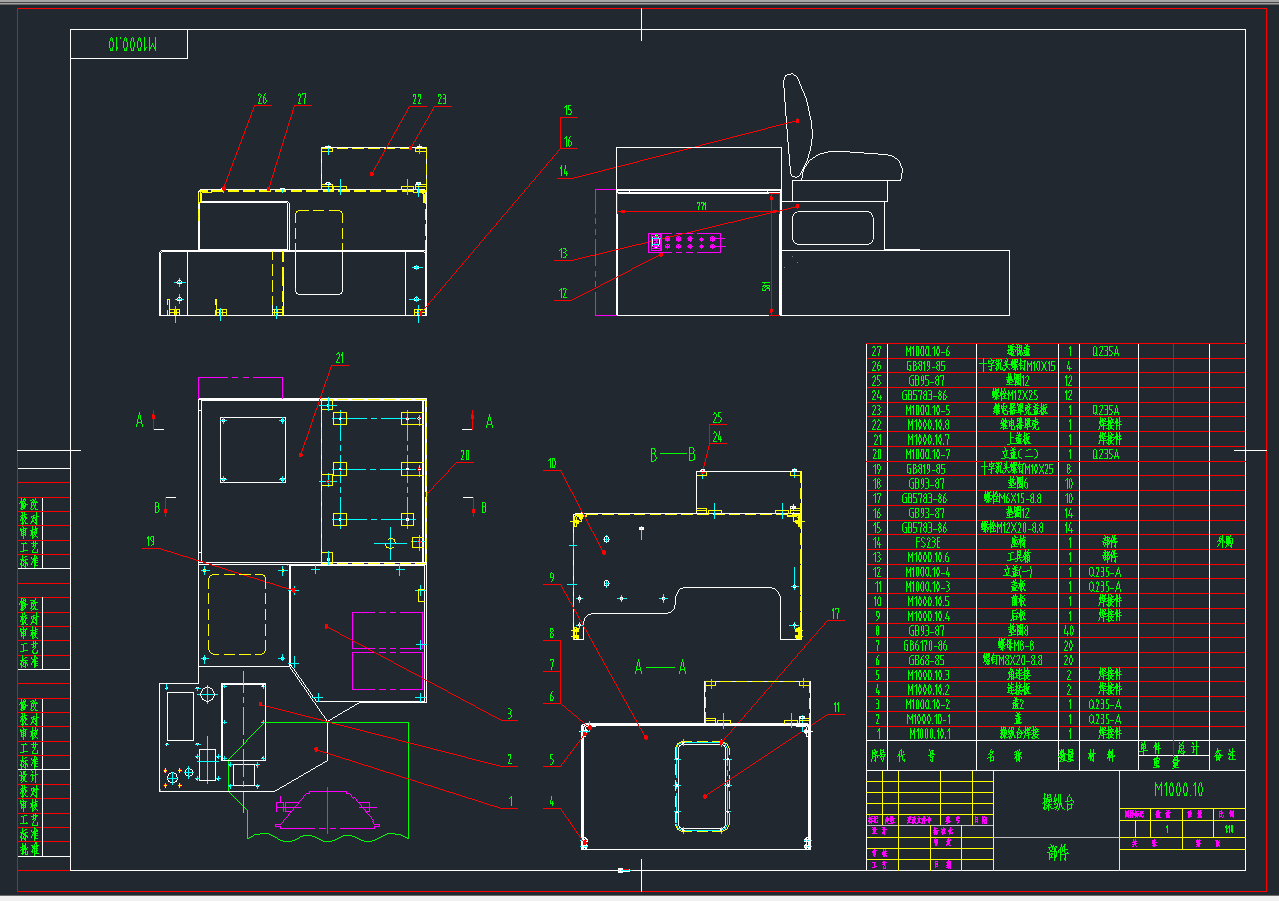Screen dimensions: 1279x901
Task: Click parts list code M1000.10-4
Action: (927, 572)
